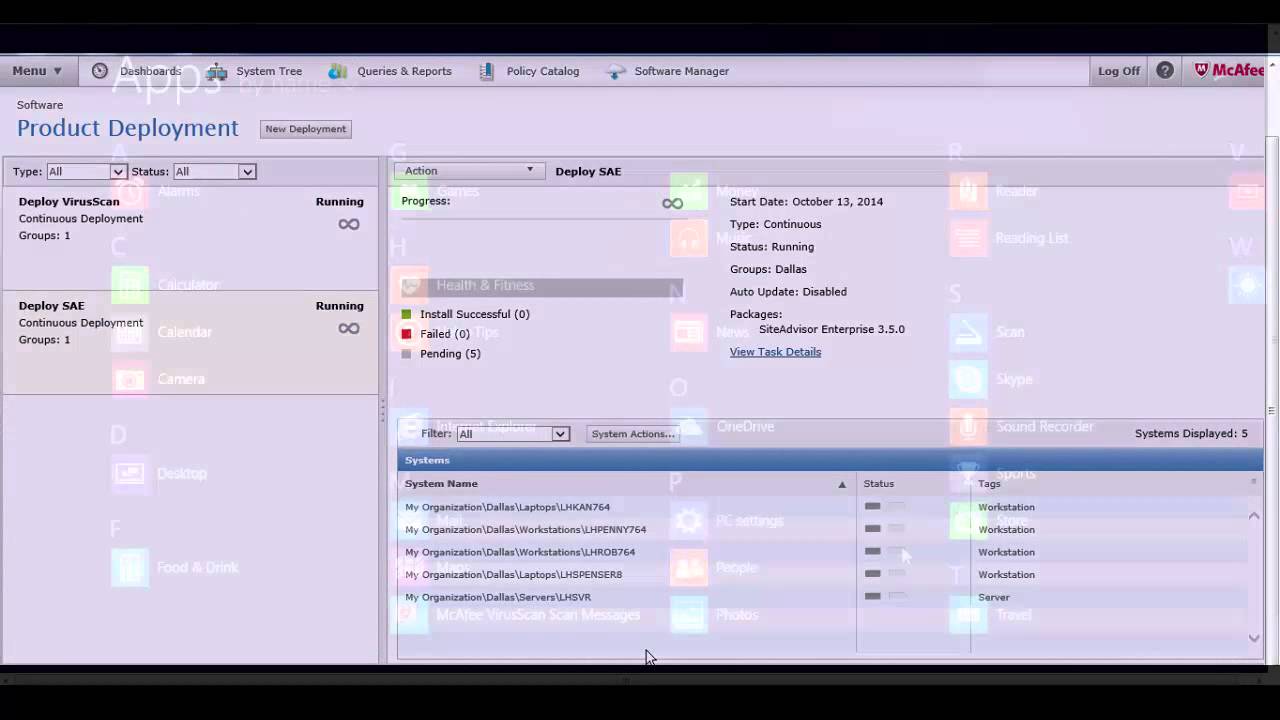Image resolution: width=1280 pixels, height=720 pixels.
Task: Go to System Tree
Action: coord(269,71)
